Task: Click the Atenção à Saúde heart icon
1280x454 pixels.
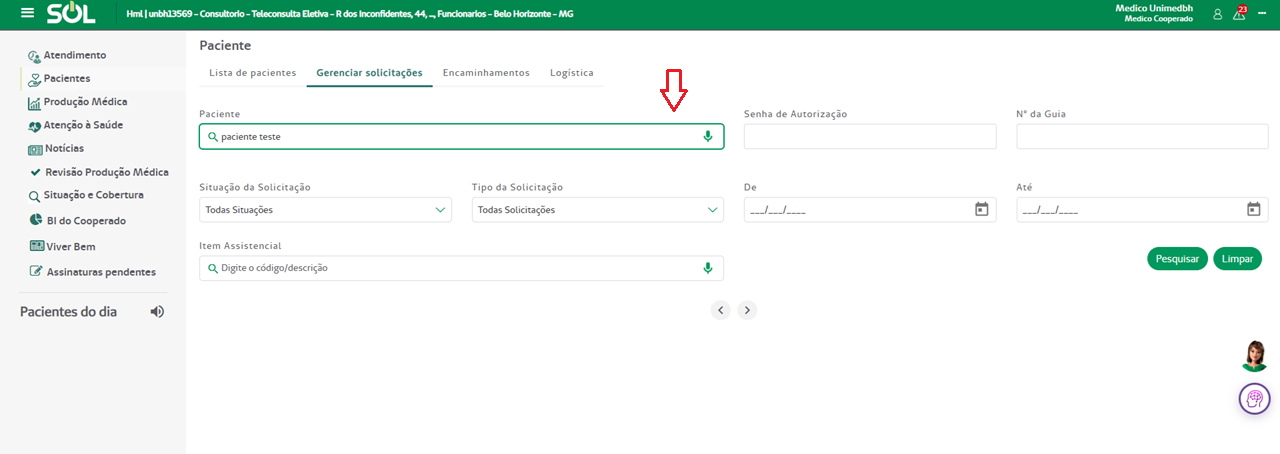Action: pyautogui.click(x=34, y=126)
